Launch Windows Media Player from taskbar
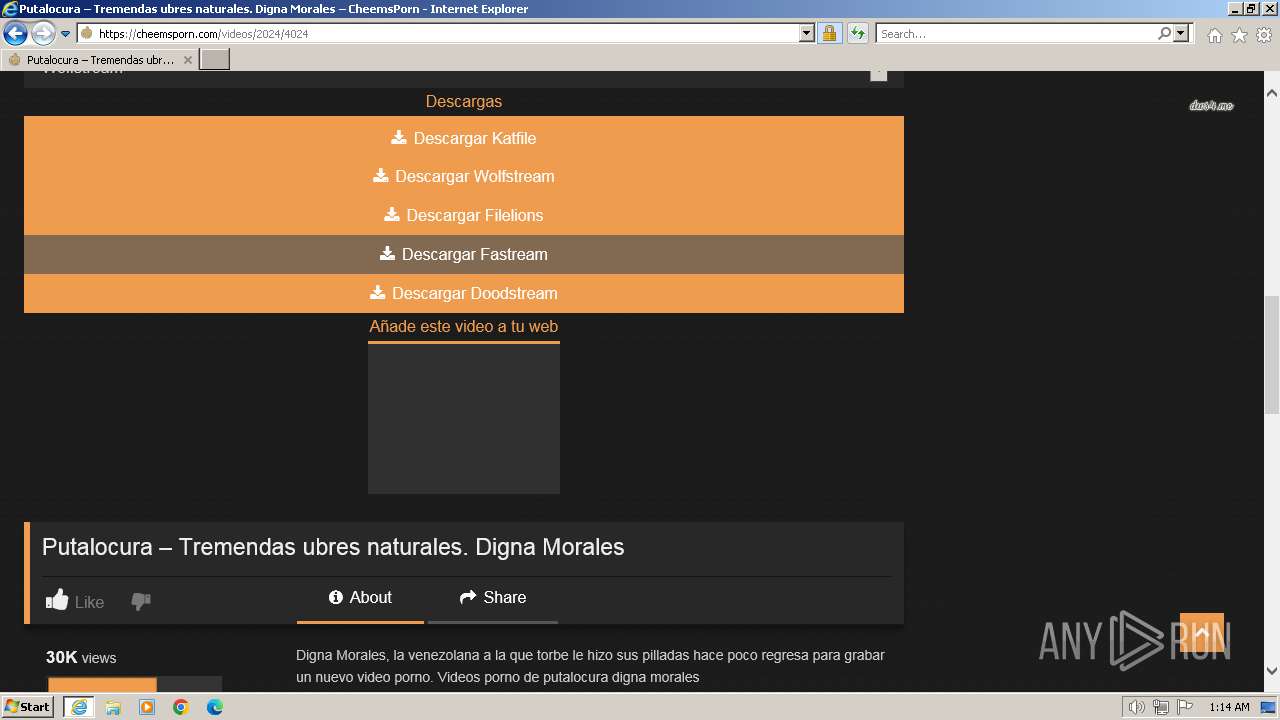 (147, 707)
